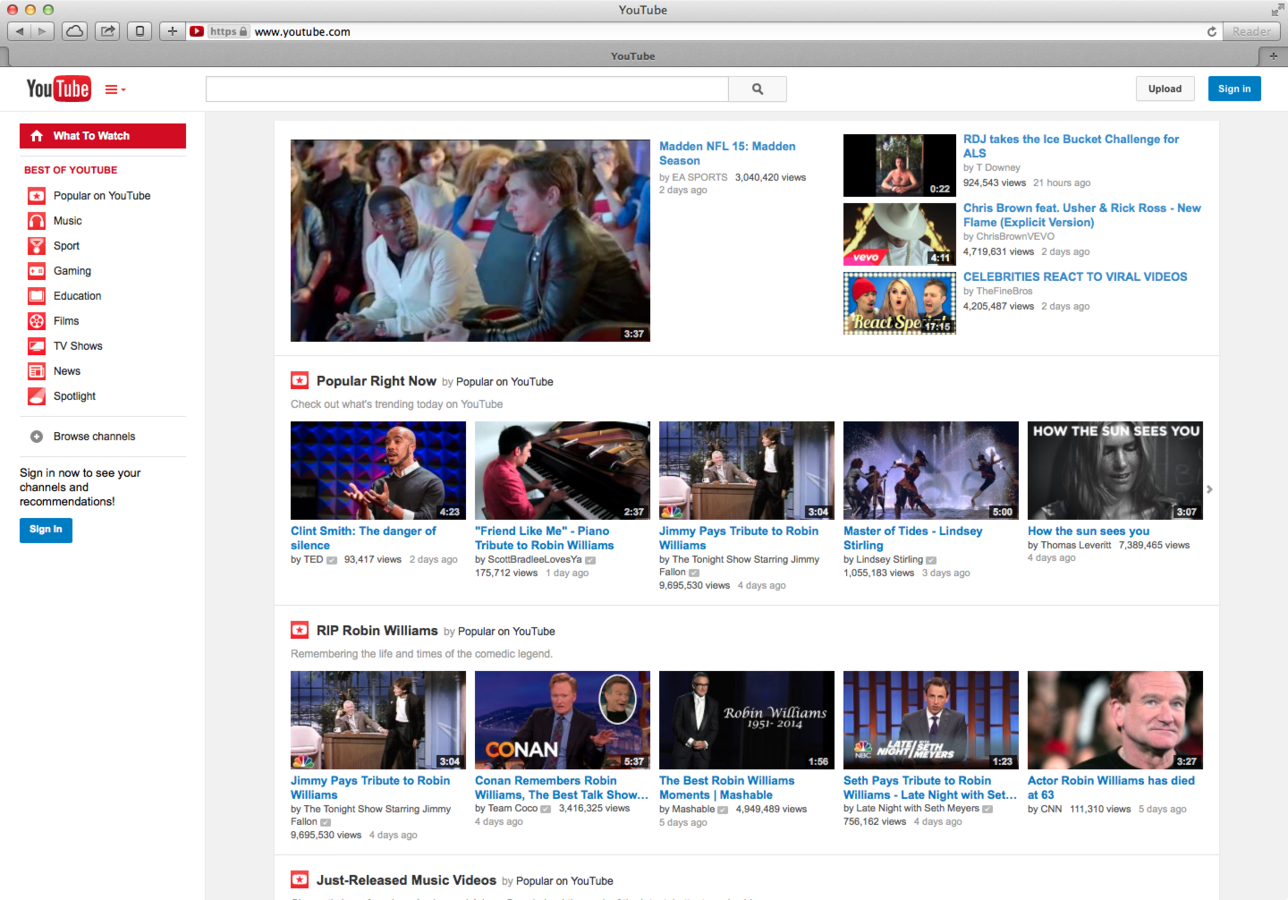This screenshot has width=1288, height=900.
Task: Open the Films channel icon
Action: tap(36, 321)
